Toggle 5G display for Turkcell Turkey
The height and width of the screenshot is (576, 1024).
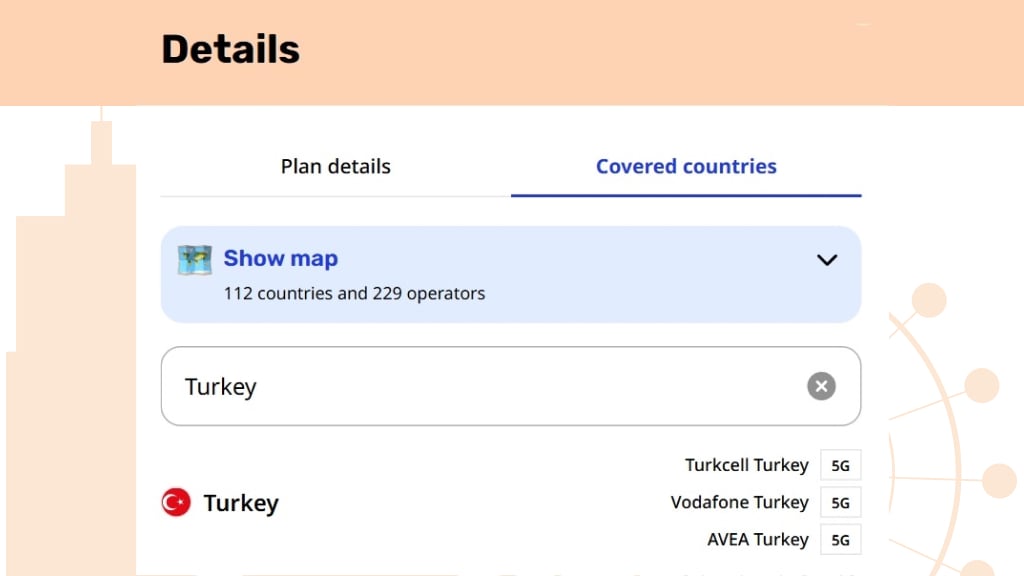pos(840,465)
